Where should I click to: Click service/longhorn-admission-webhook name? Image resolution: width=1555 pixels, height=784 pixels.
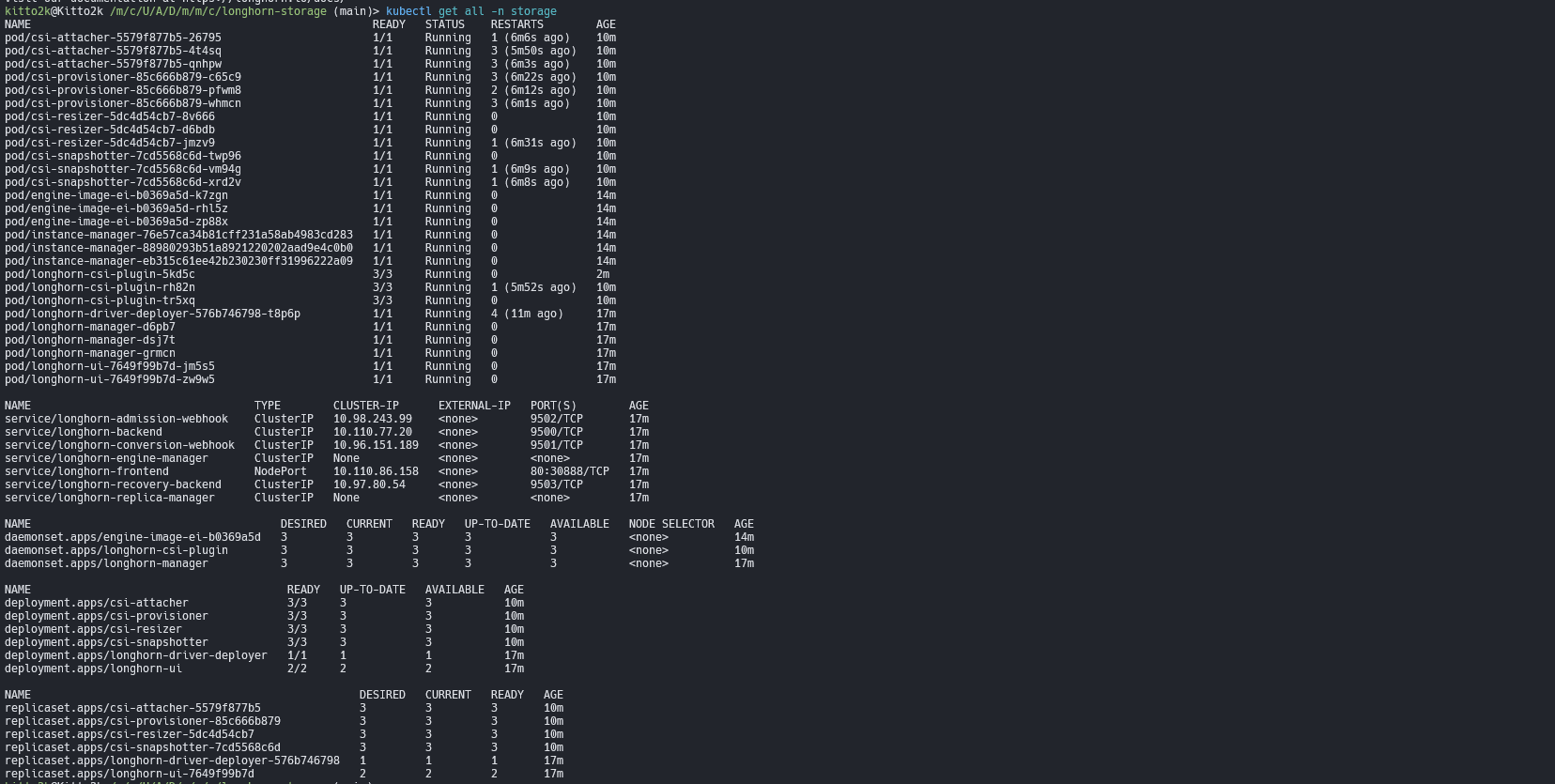(116, 419)
